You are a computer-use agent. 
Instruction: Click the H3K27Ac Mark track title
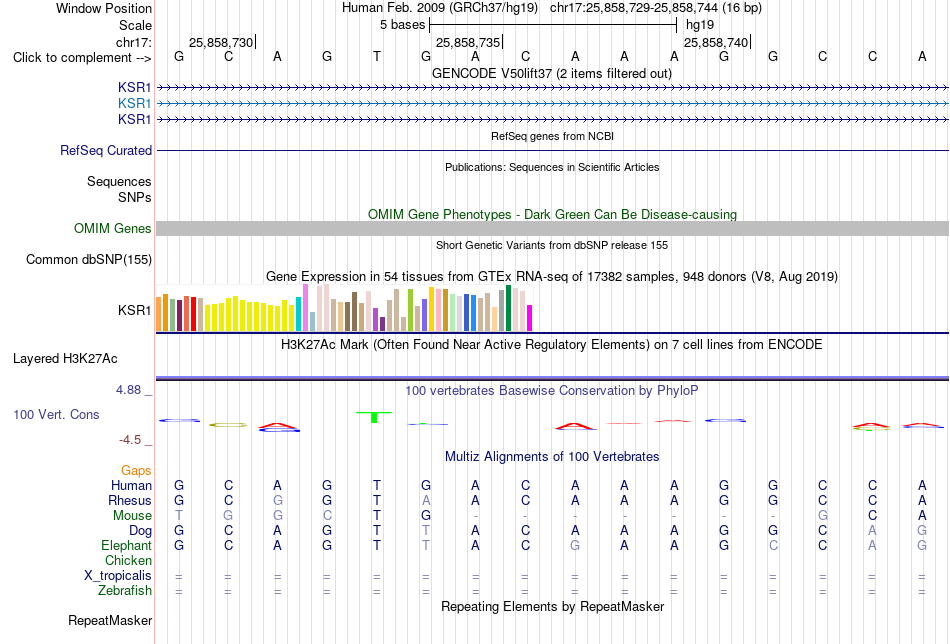(552, 345)
